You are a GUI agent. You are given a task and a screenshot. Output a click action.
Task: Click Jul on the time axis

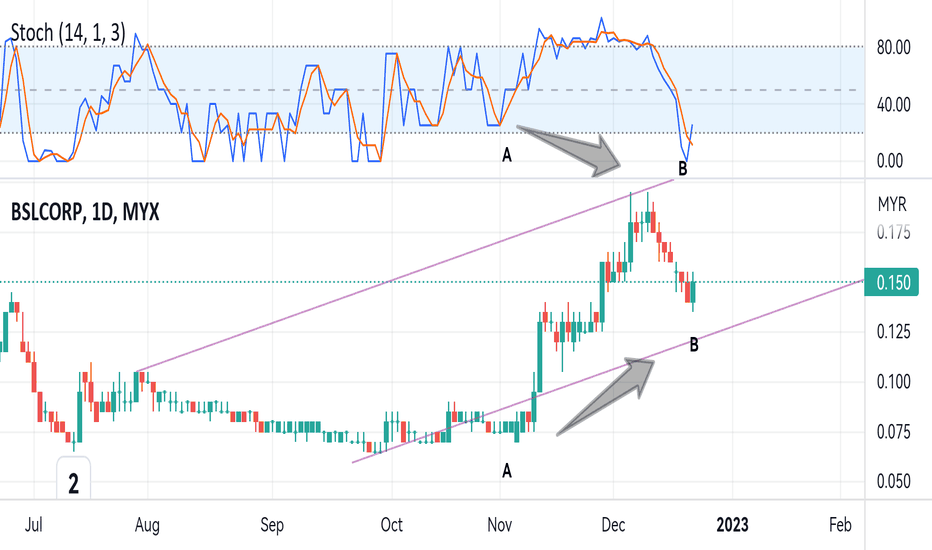[34, 525]
